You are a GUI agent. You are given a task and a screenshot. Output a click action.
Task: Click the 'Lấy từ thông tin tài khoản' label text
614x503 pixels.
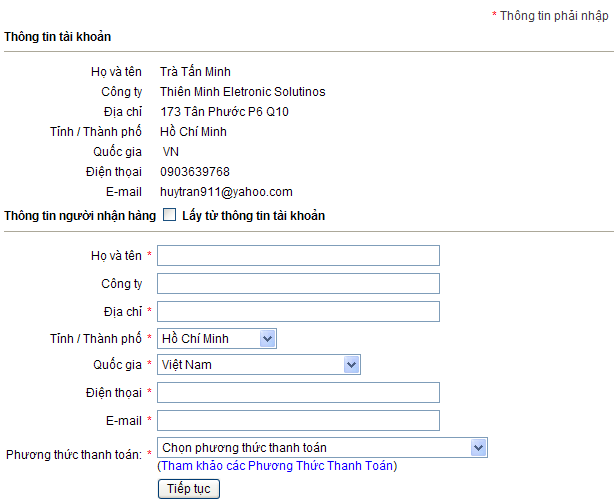pos(253,216)
